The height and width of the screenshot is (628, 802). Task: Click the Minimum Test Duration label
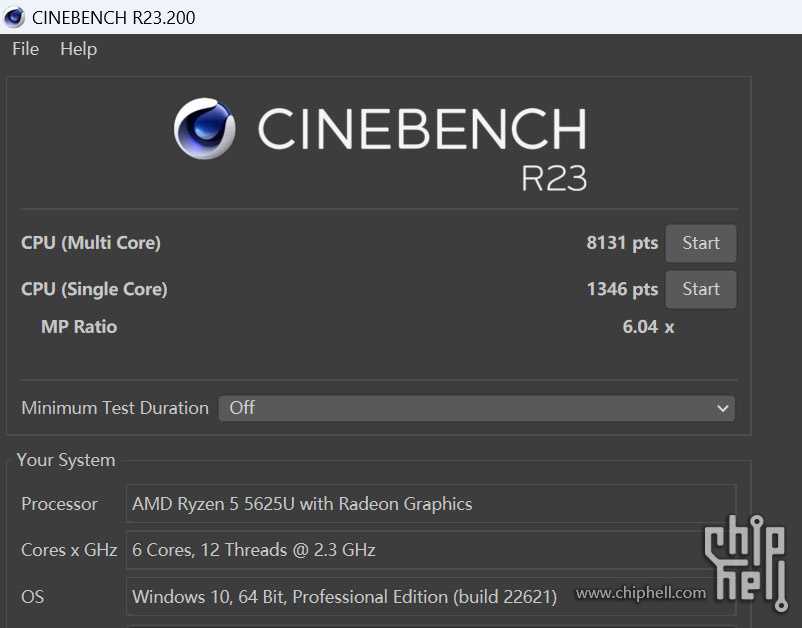tap(115, 408)
